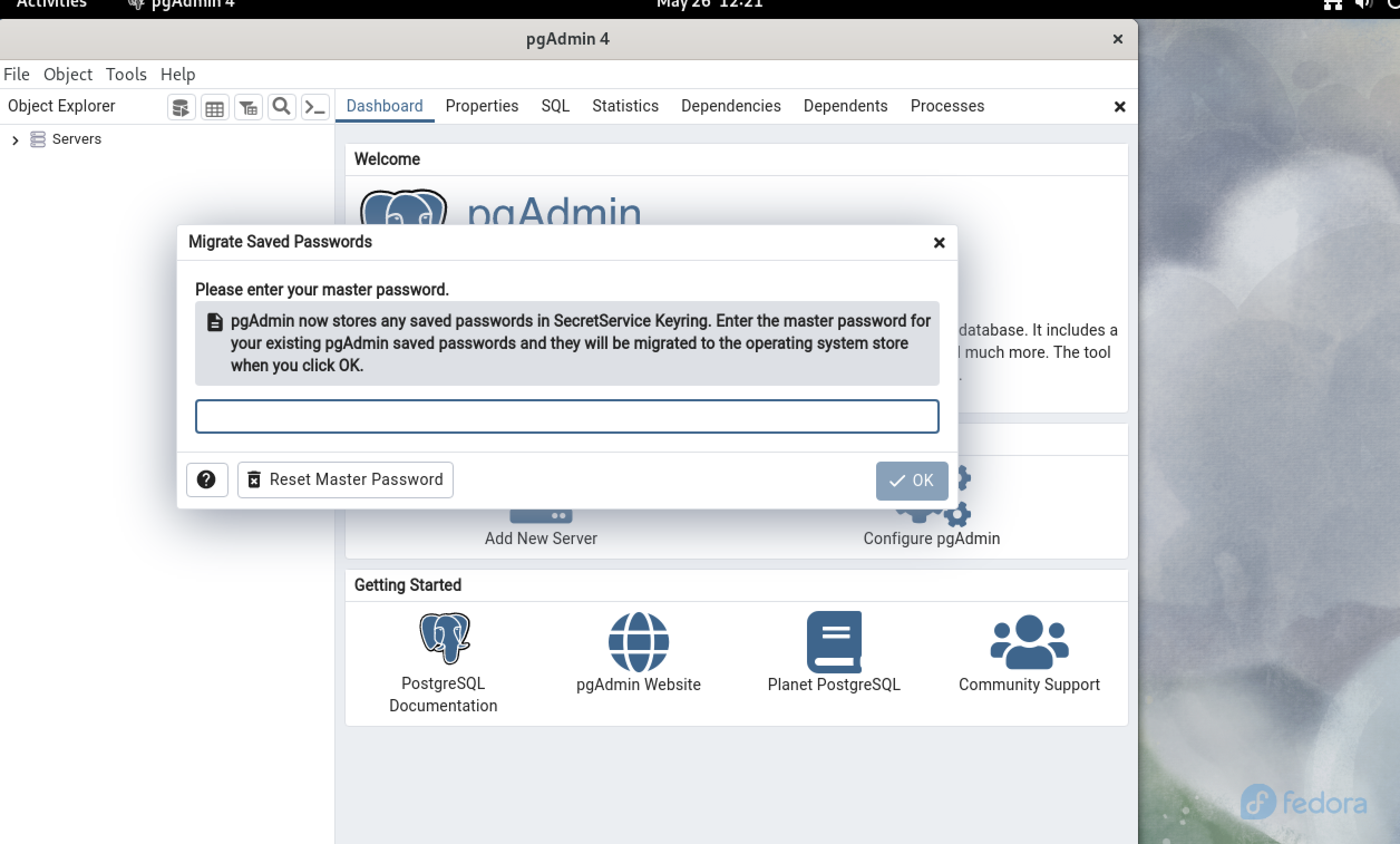
Task: Open the Object menu
Action: [x=67, y=74]
